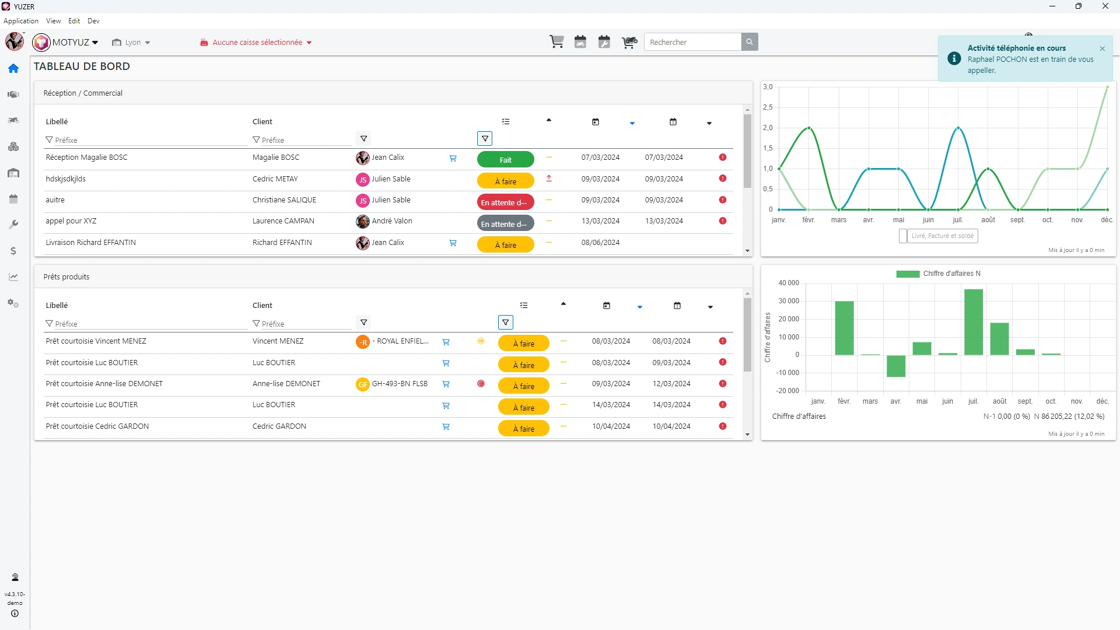Open 'Aucune caisse sélectionnée' dropdown
The height and width of the screenshot is (630, 1120).
(256, 42)
